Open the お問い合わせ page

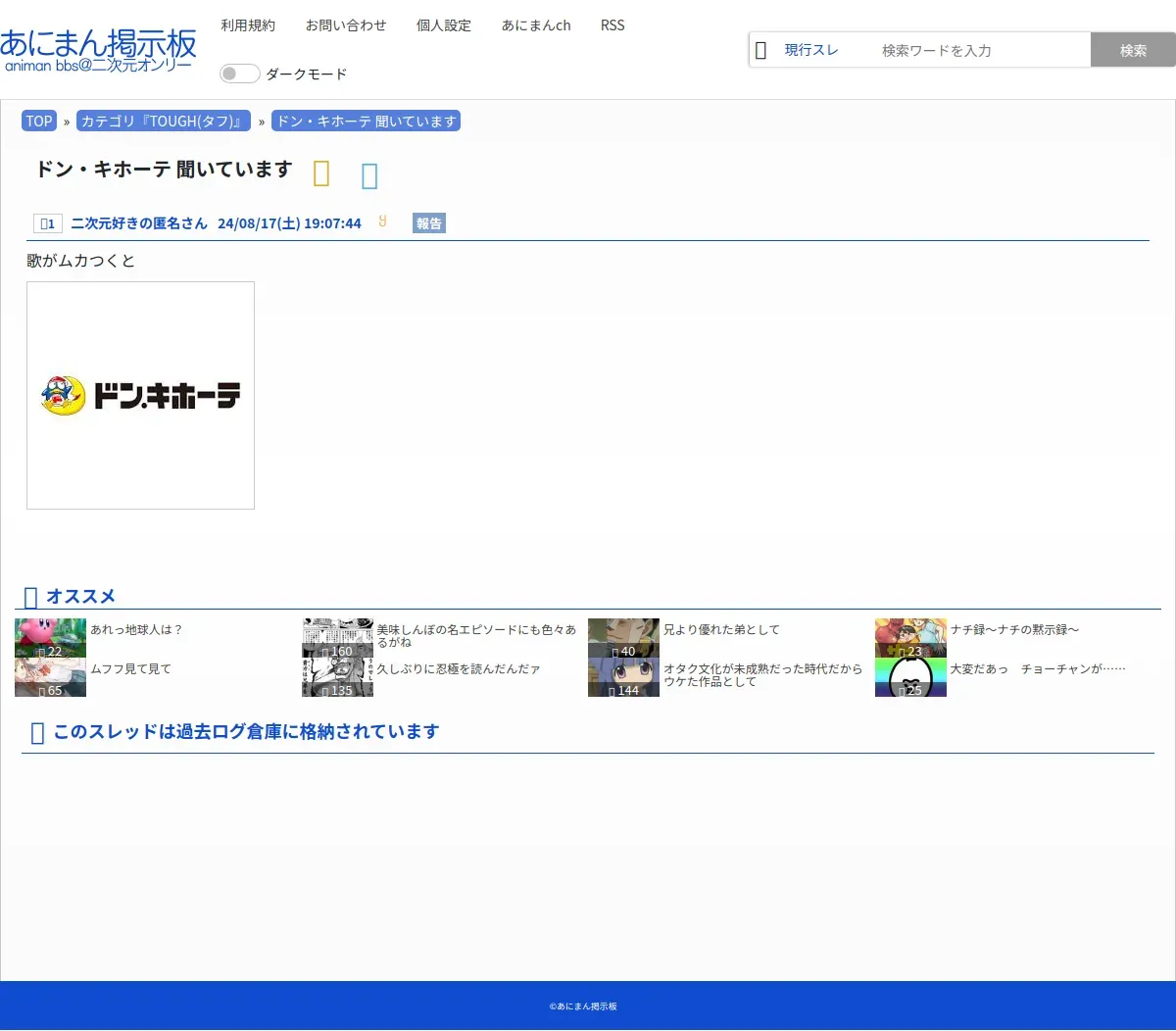pos(346,25)
